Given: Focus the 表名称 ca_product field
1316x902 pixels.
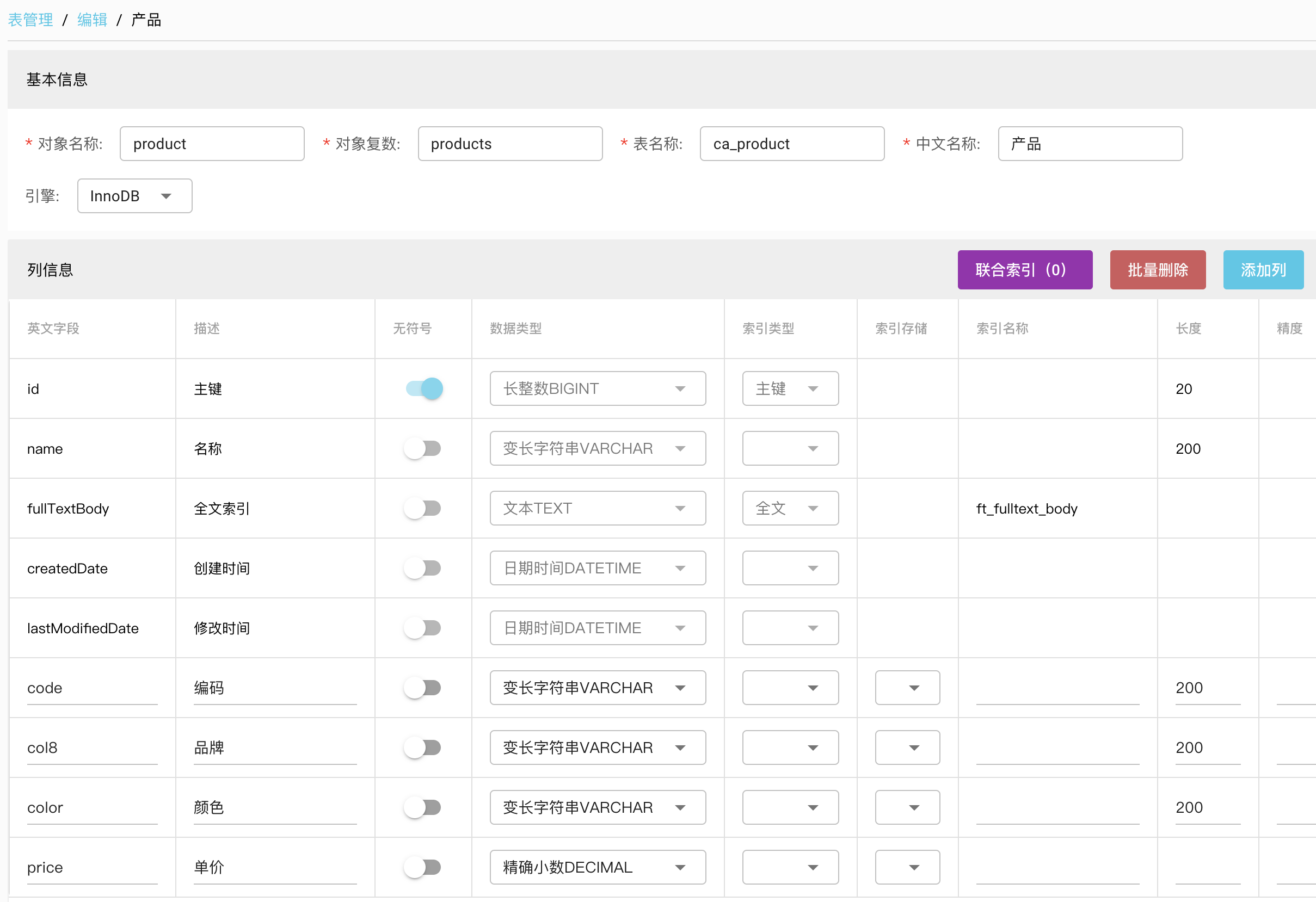Looking at the screenshot, I should tap(791, 144).
